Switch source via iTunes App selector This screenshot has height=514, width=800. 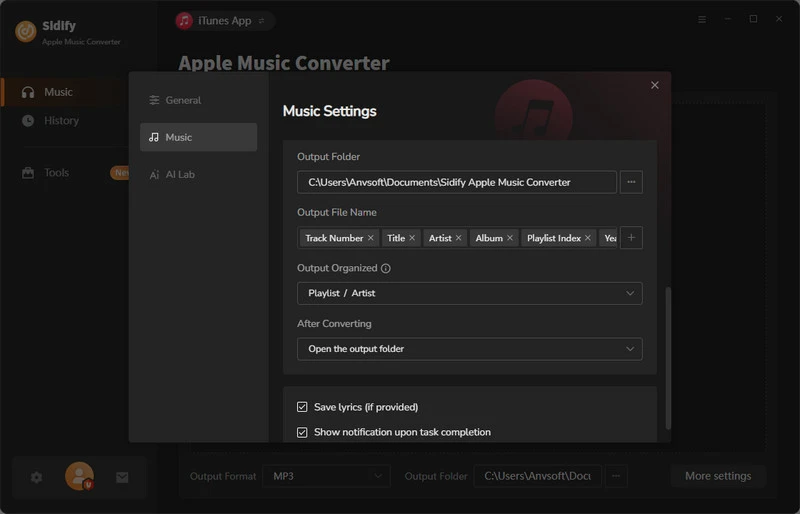(224, 21)
